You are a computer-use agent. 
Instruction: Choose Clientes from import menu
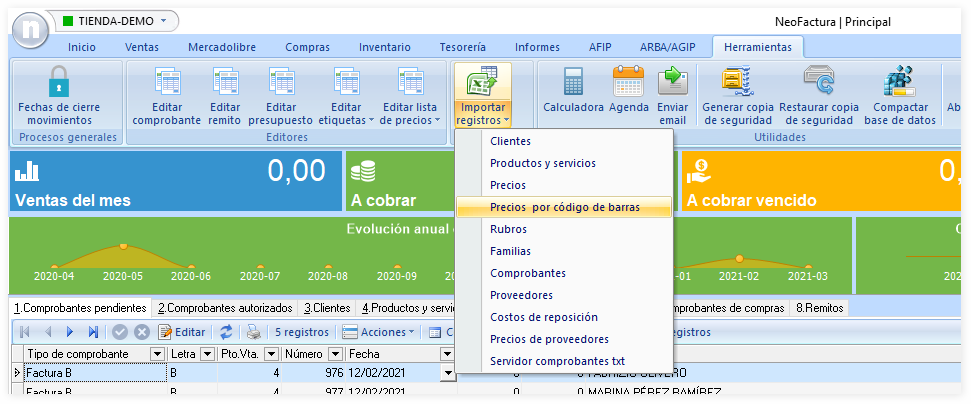[x=510, y=141]
